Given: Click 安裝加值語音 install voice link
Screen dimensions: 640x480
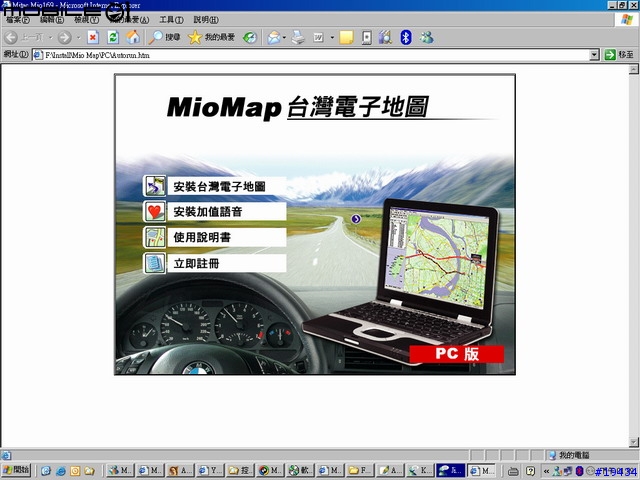Looking at the screenshot, I should (227, 211).
